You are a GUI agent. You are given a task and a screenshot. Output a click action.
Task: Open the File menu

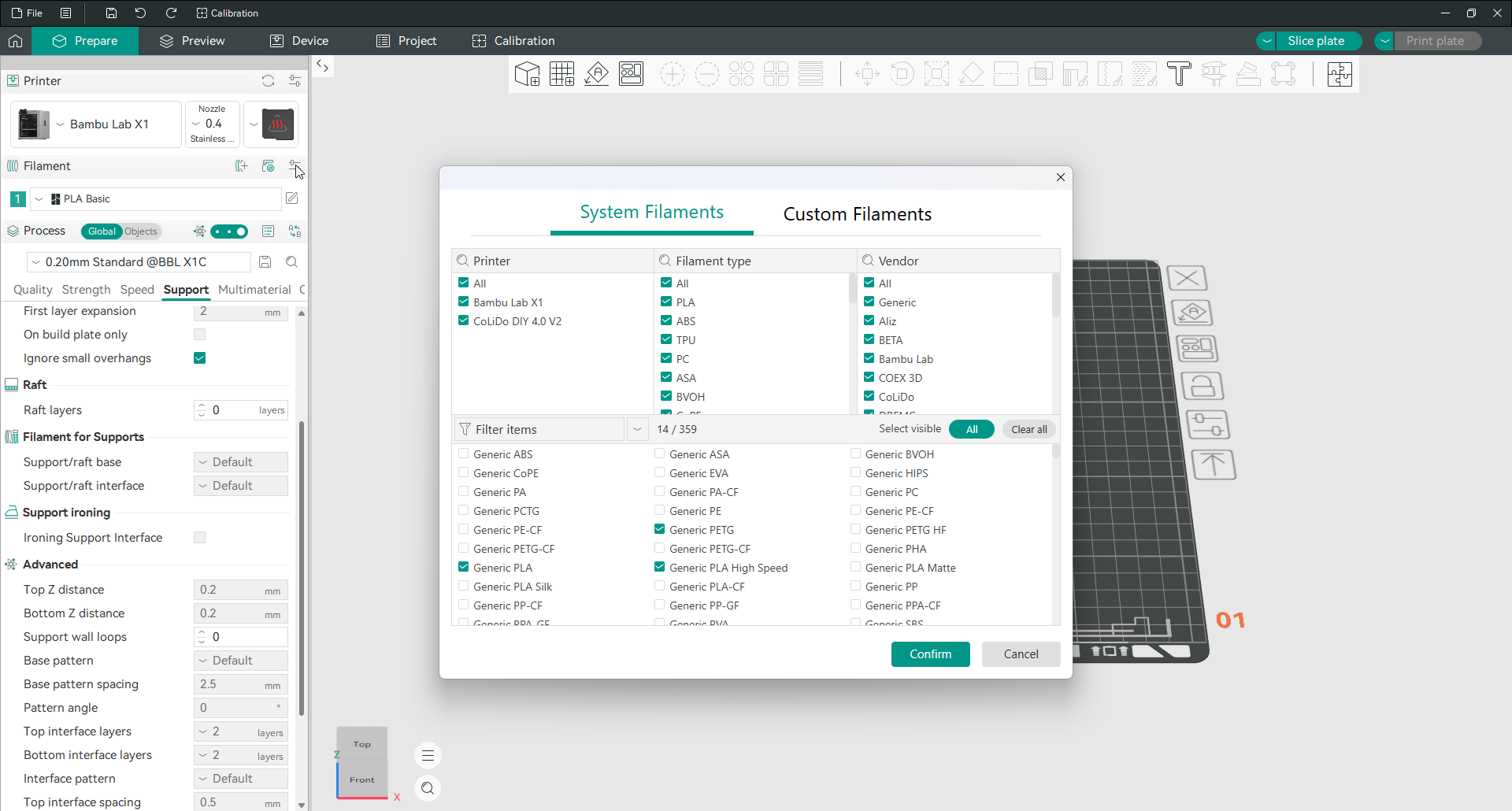pos(27,13)
